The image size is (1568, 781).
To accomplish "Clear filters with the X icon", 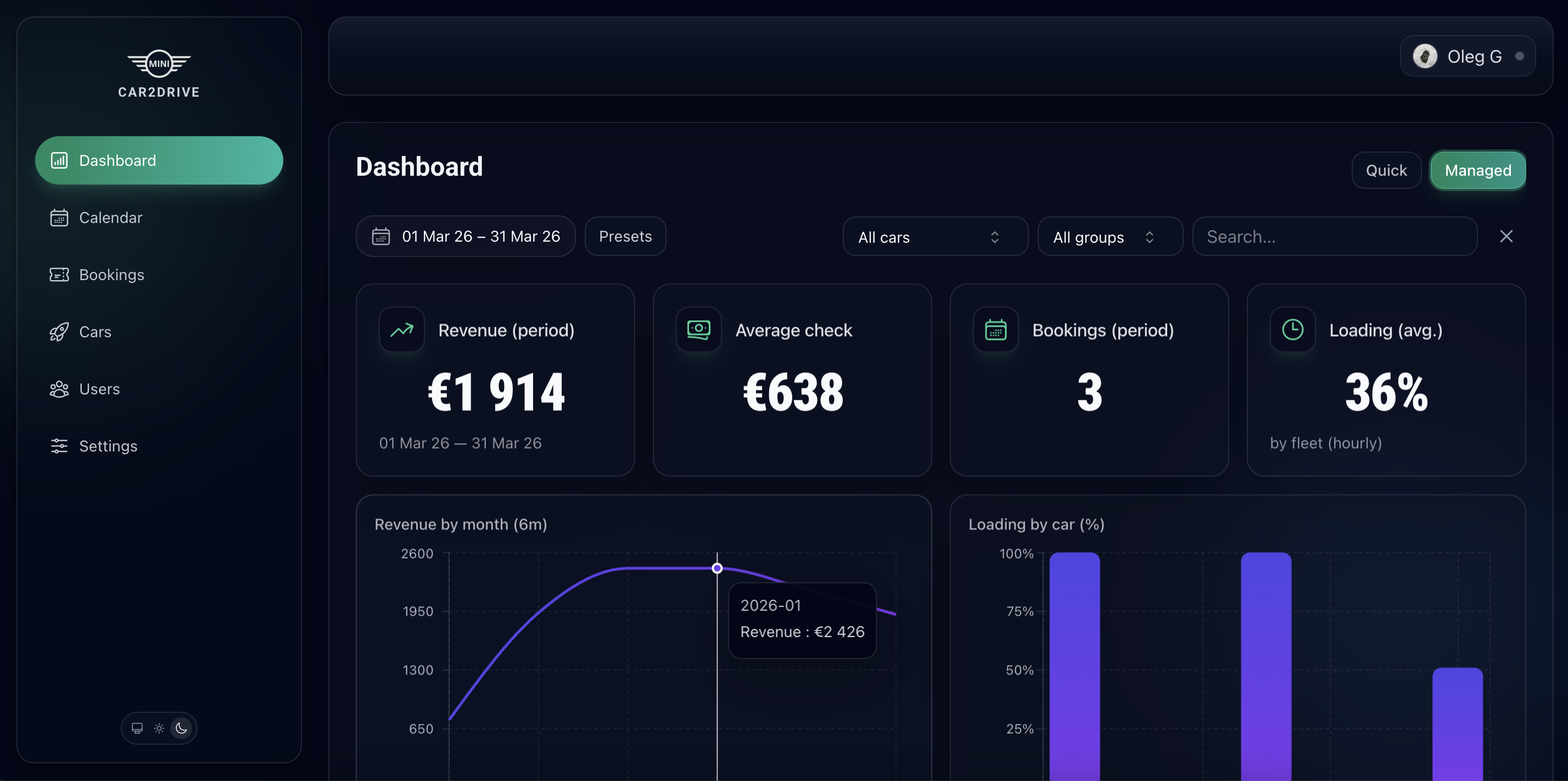I will [1506, 236].
